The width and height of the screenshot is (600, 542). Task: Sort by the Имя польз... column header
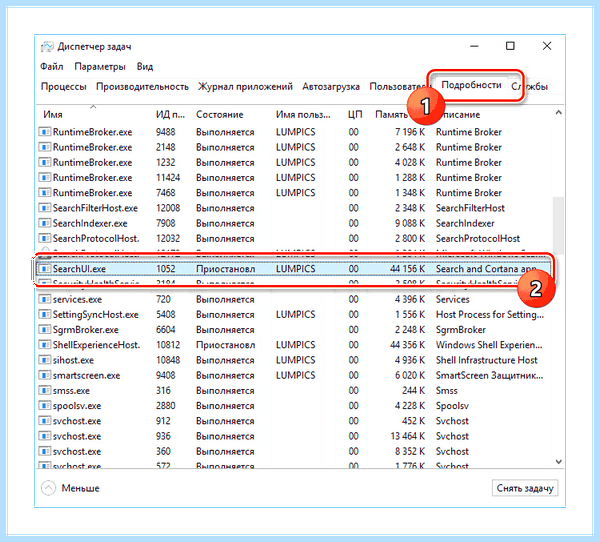pyautogui.click(x=303, y=114)
